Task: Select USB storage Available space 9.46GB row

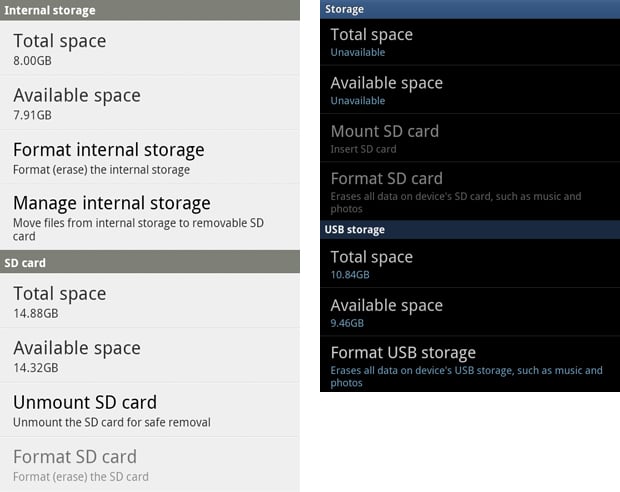Action: click(x=470, y=312)
